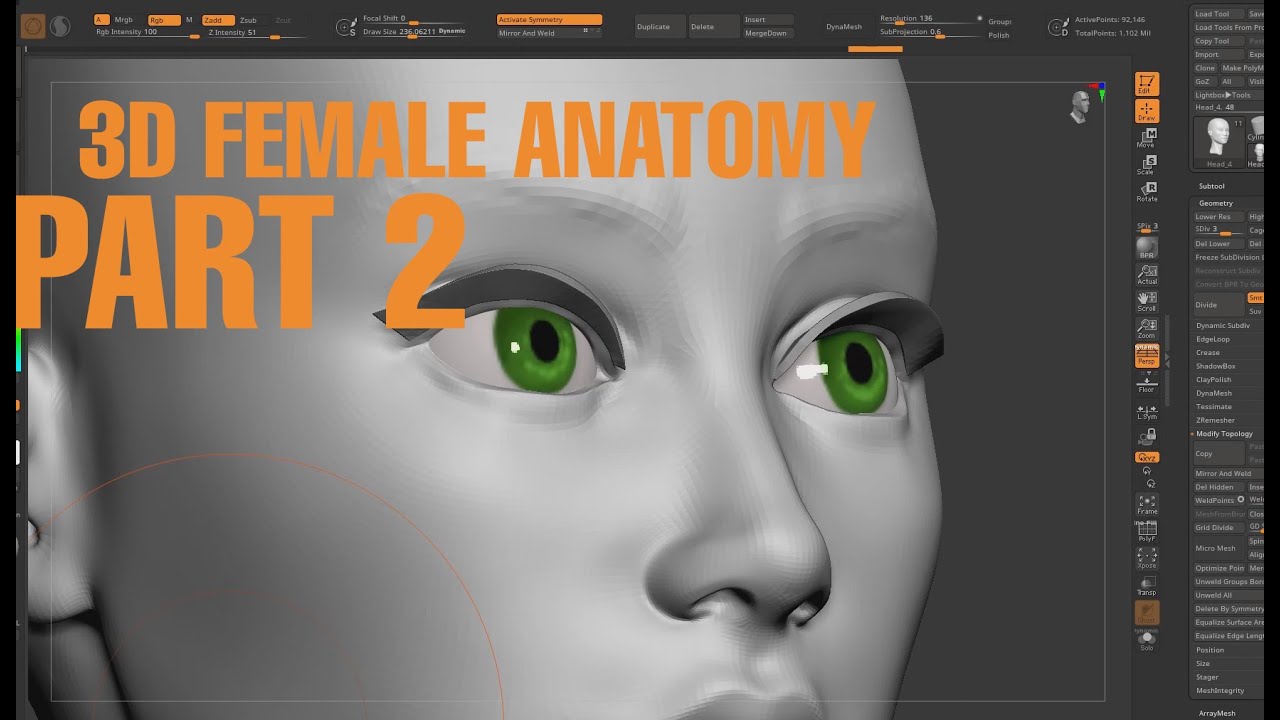Toggle the Persp perspective icon
Image resolution: width=1280 pixels, height=720 pixels.
coord(1147,356)
